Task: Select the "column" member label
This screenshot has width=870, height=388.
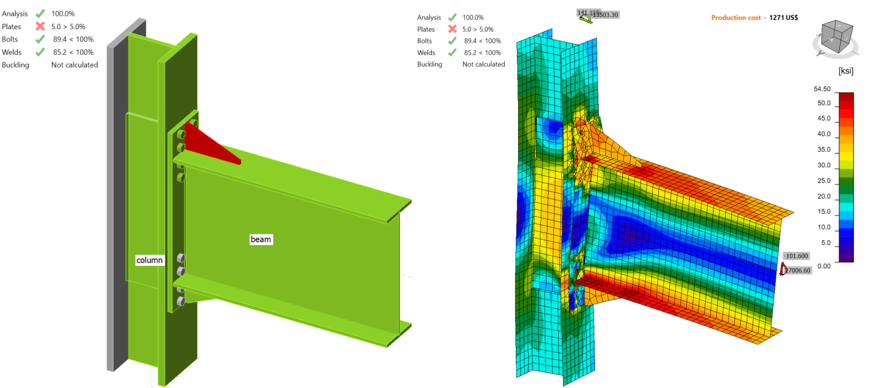Action: coord(150,260)
